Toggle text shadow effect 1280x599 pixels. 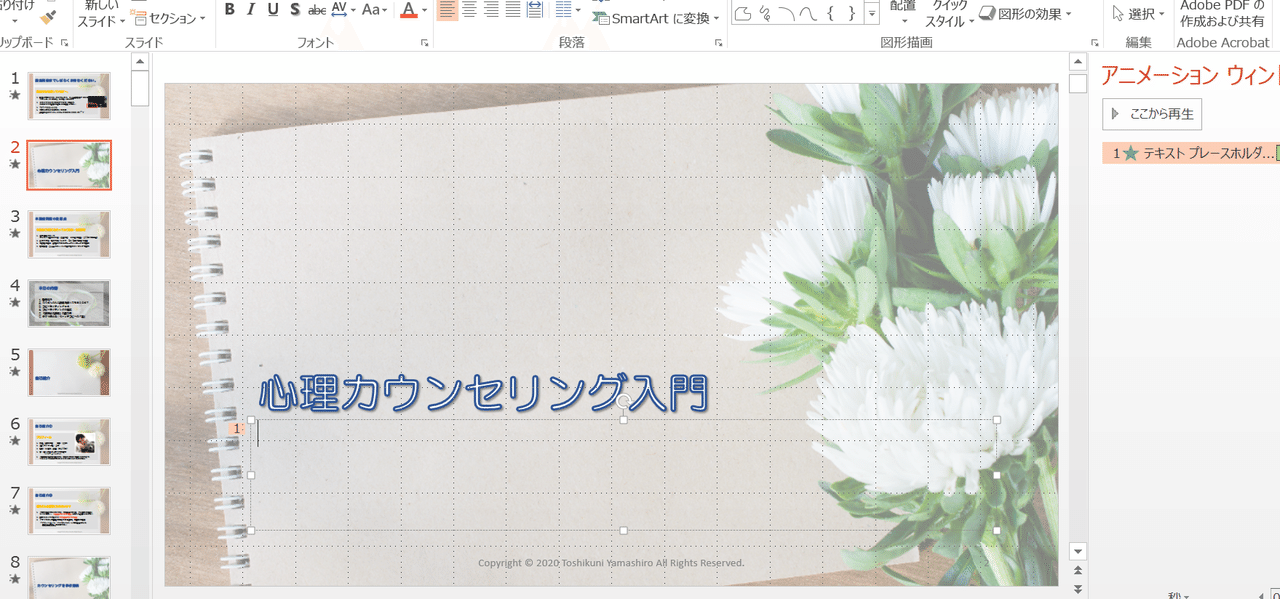pyautogui.click(x=294, y=10)
